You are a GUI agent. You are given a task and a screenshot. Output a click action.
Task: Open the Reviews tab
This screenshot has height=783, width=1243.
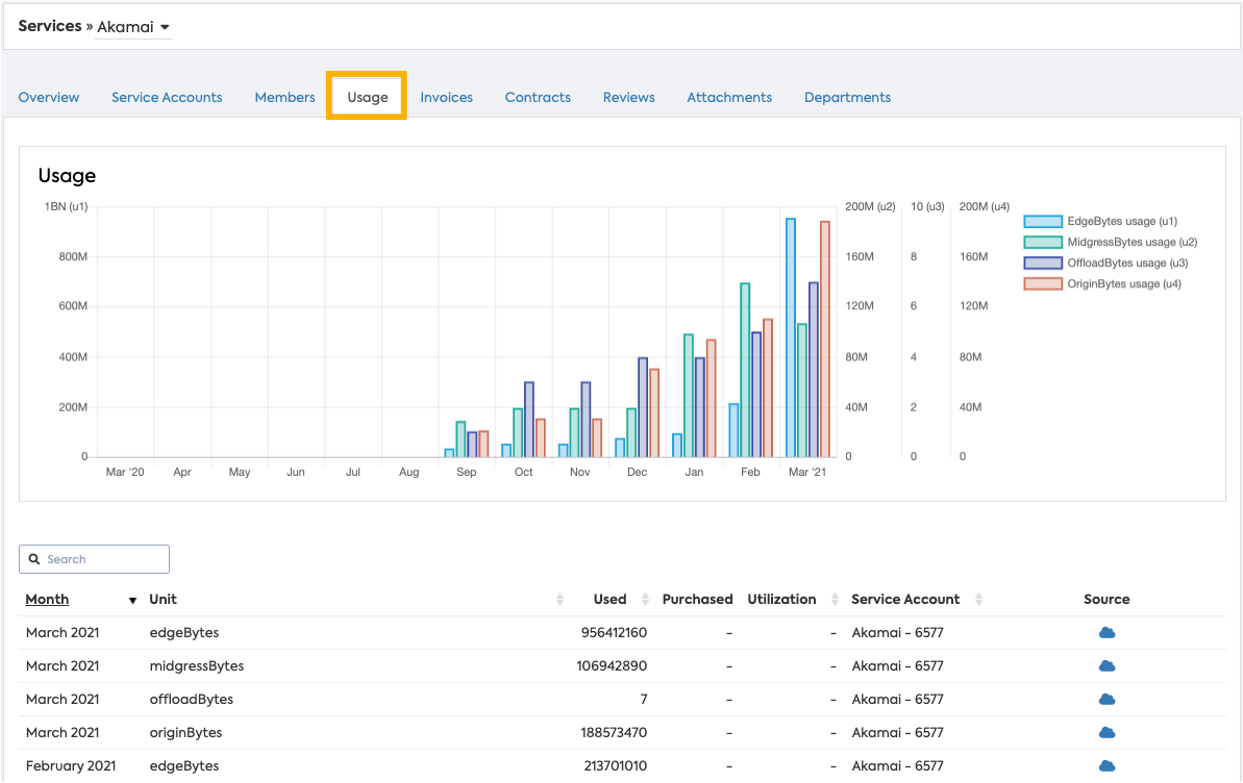point(629,97)
